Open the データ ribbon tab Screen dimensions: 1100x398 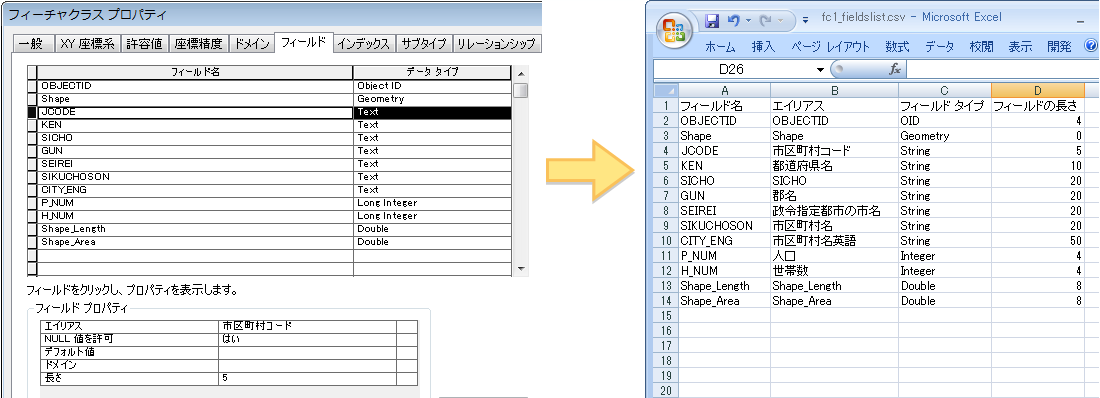click(939, 47)
